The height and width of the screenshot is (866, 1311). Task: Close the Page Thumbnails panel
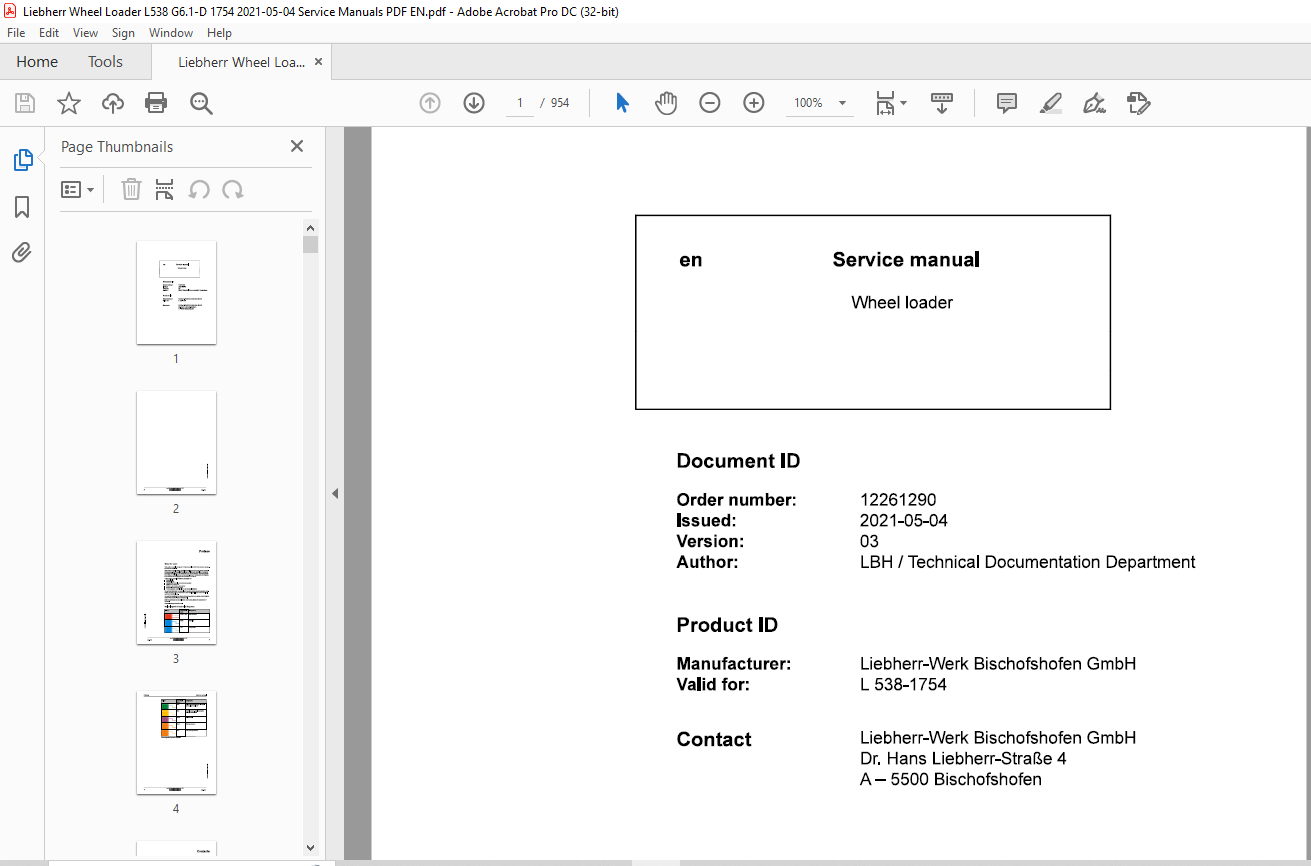point(297,146)
